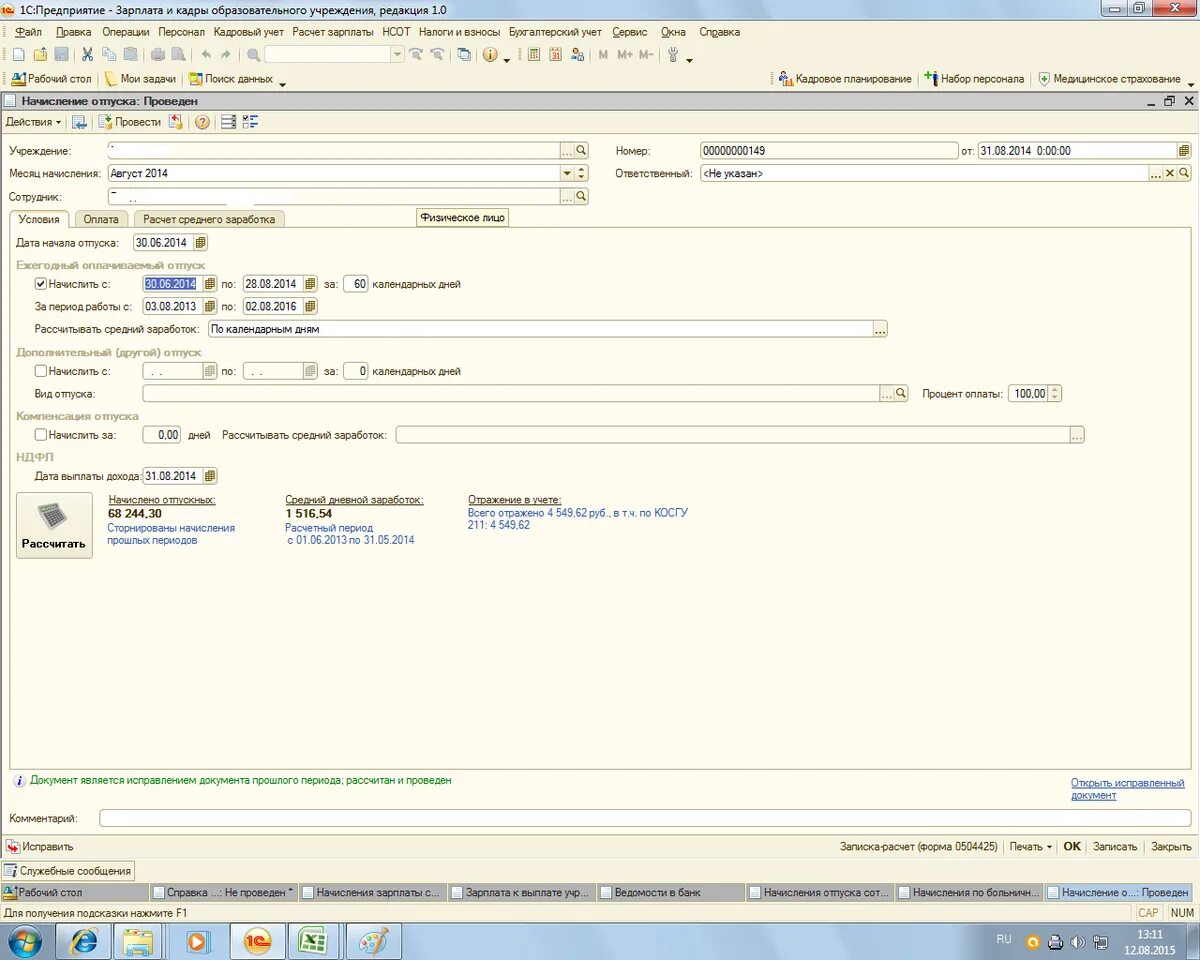The image size is (1200, 960).
Task: Open calendar for annual leave end date 28.08.2014
Action: (310, 284)
